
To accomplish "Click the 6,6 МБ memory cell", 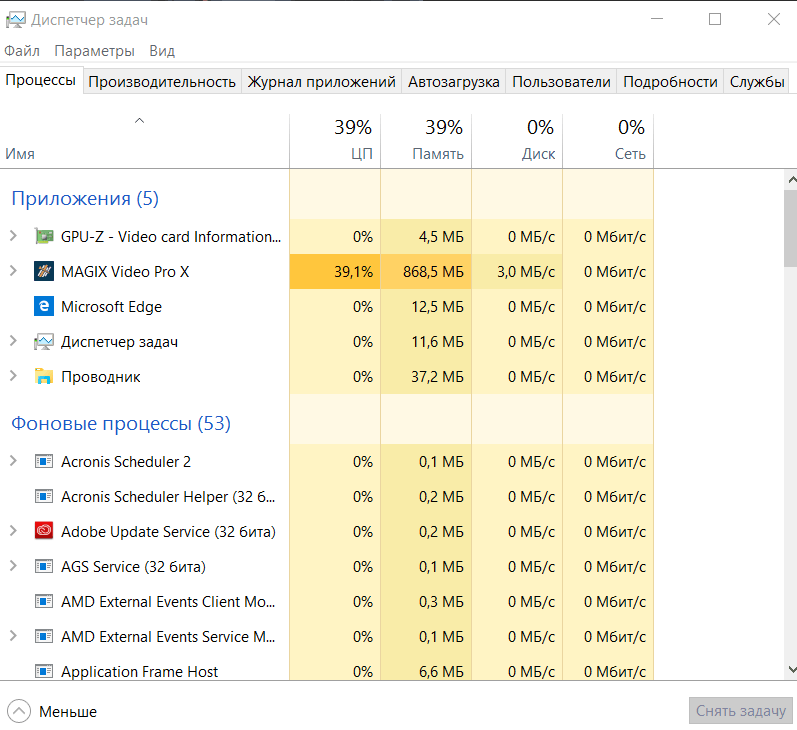I will pos(426,672).
